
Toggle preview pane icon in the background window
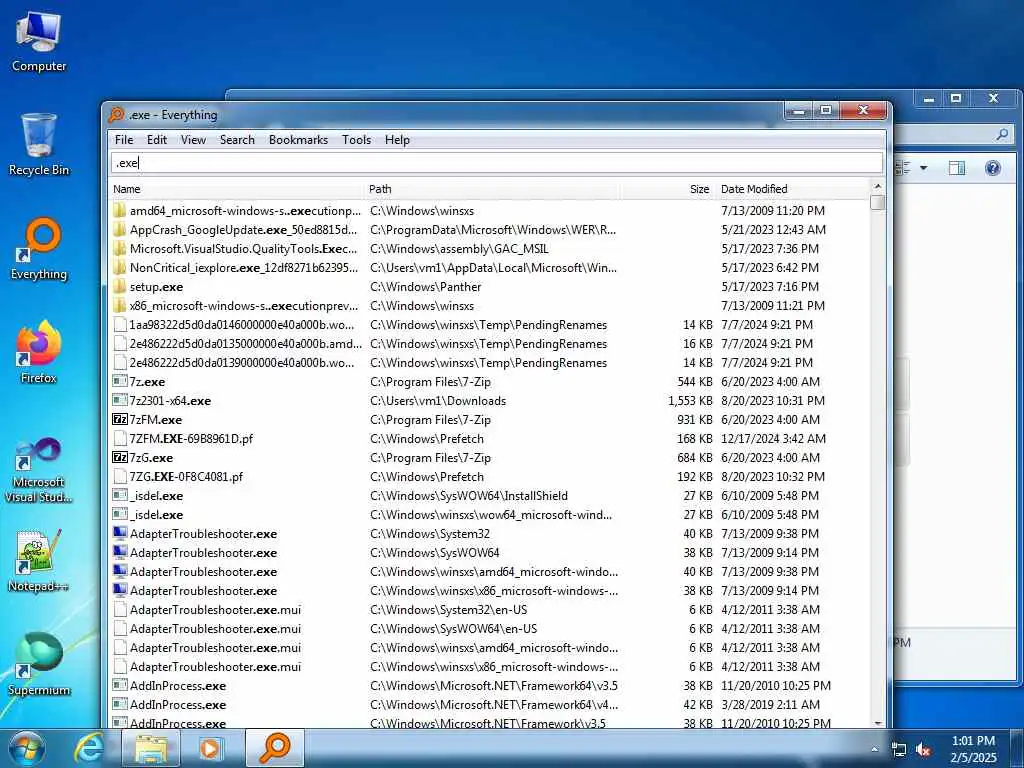coord(957,168)
